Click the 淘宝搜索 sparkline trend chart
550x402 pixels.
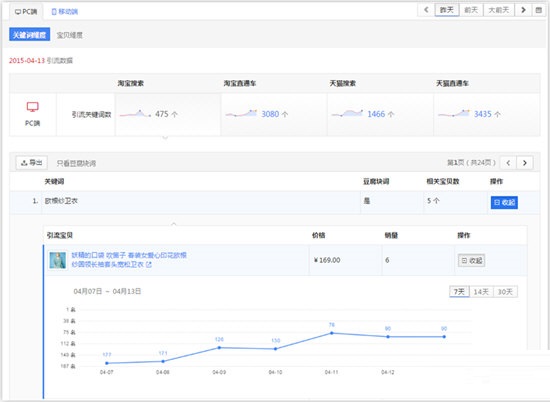tap(135, 113)
